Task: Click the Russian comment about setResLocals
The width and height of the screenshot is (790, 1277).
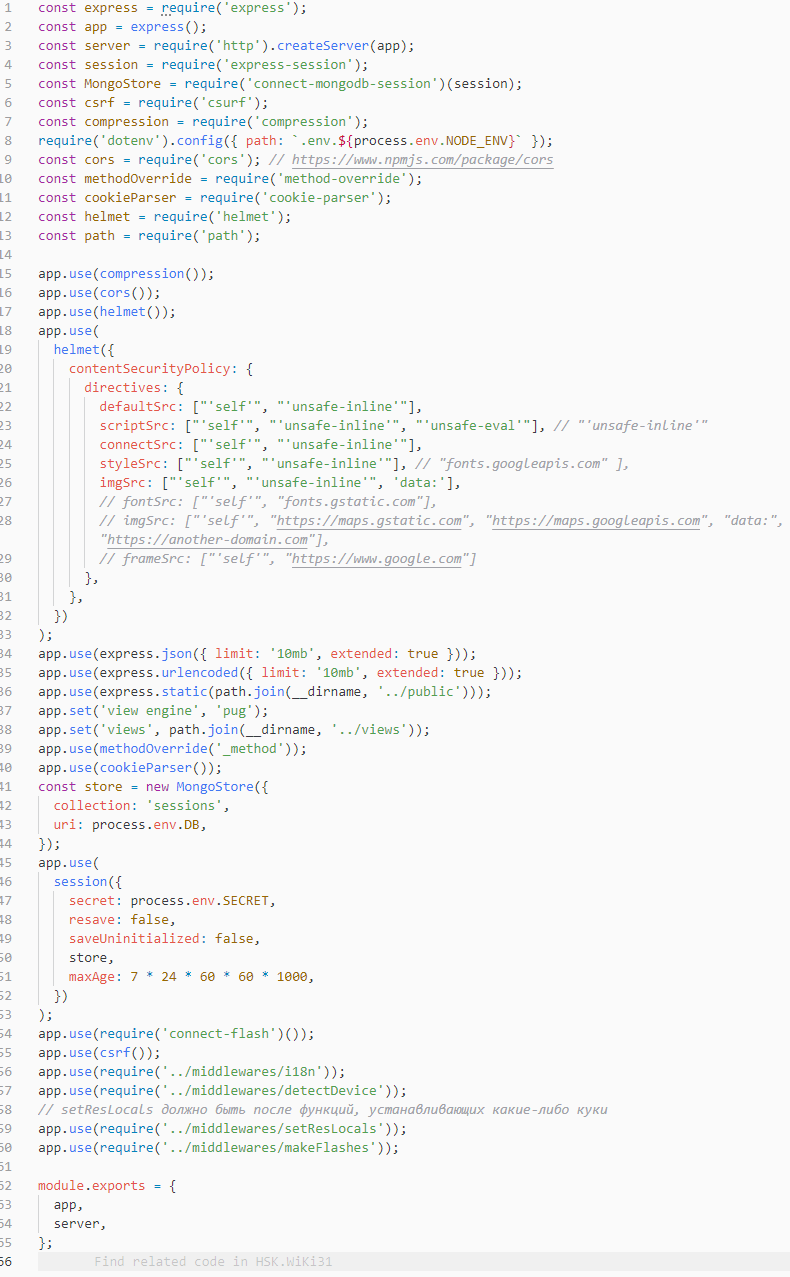Action: 322,1109
